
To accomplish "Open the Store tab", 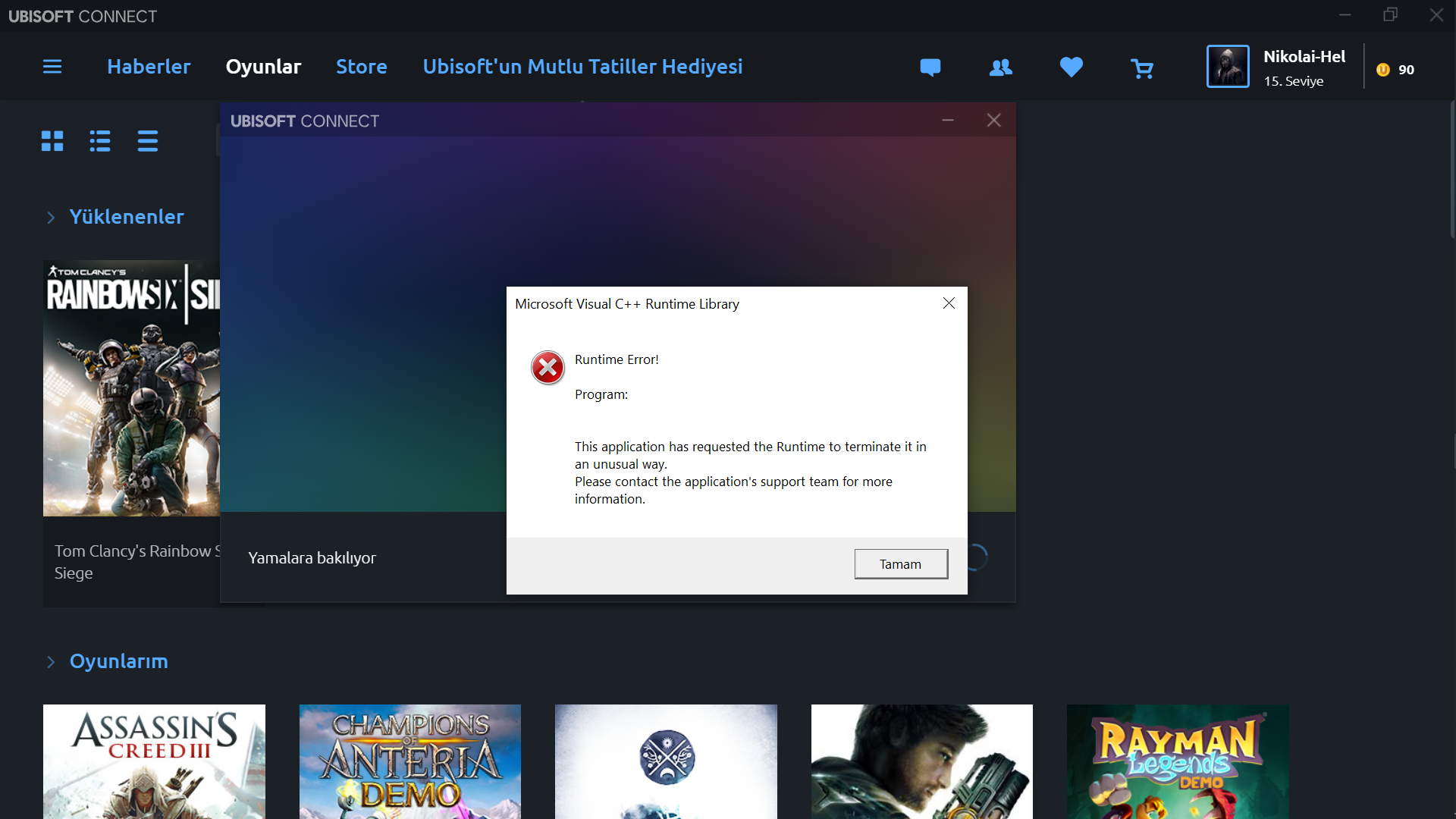I will tap(361, 67).
